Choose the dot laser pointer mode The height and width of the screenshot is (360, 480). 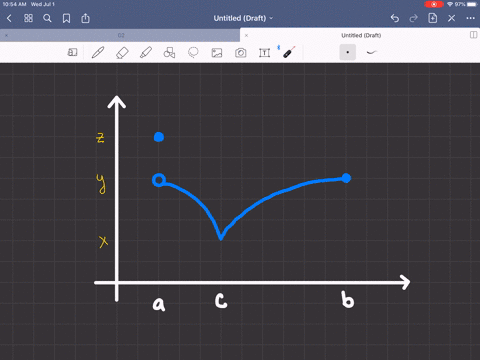348,52
